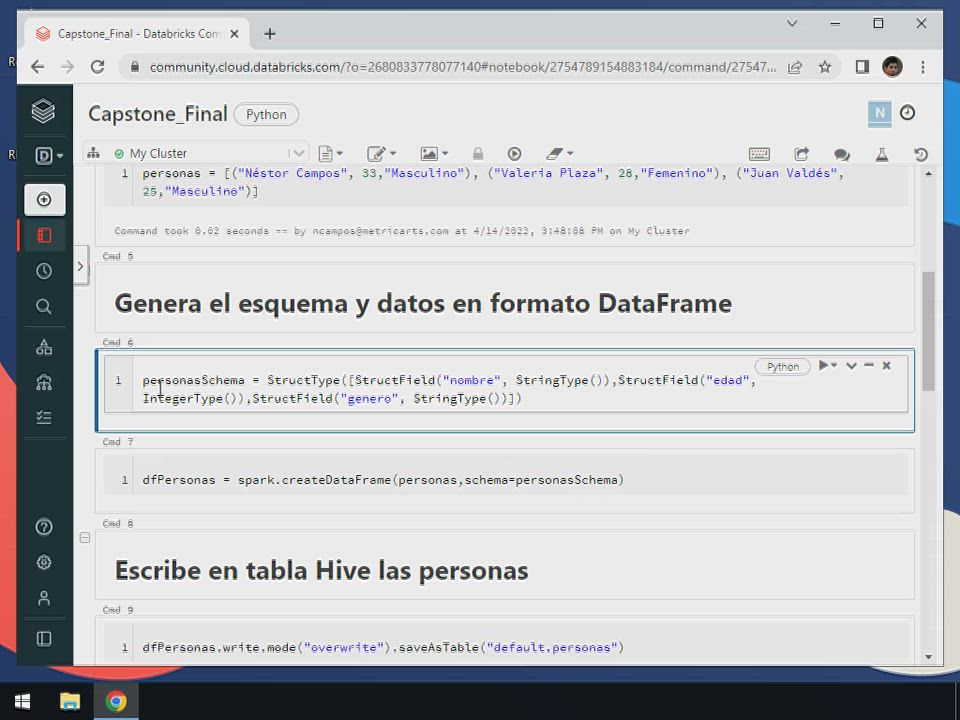
Task: Open the File menu in notebook toolbar
Action: click(330, 154)
